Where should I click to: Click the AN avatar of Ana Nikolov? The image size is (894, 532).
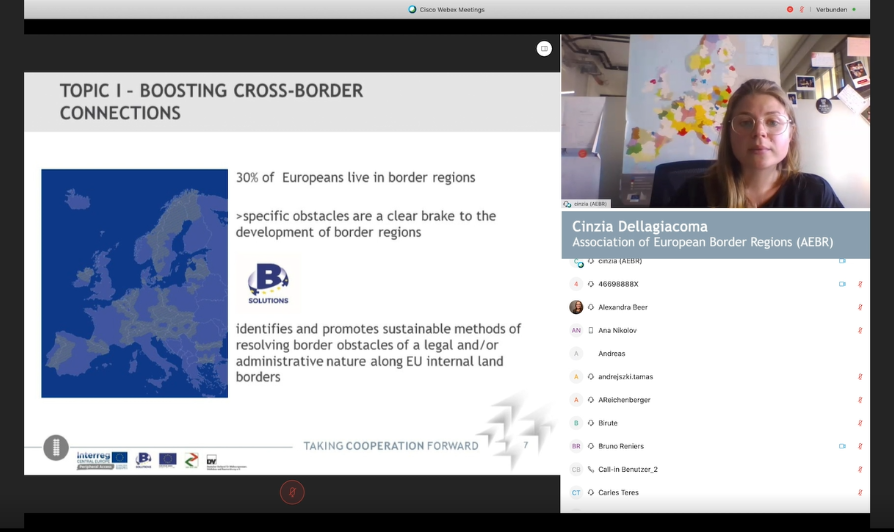576,330
